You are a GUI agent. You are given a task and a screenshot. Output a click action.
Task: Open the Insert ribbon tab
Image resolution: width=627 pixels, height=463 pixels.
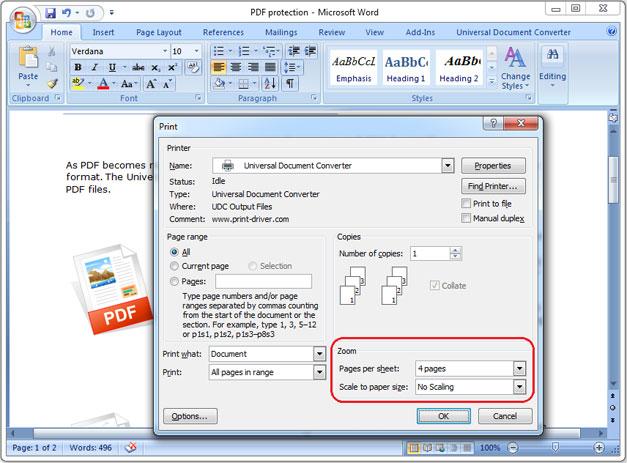(103, 32)
